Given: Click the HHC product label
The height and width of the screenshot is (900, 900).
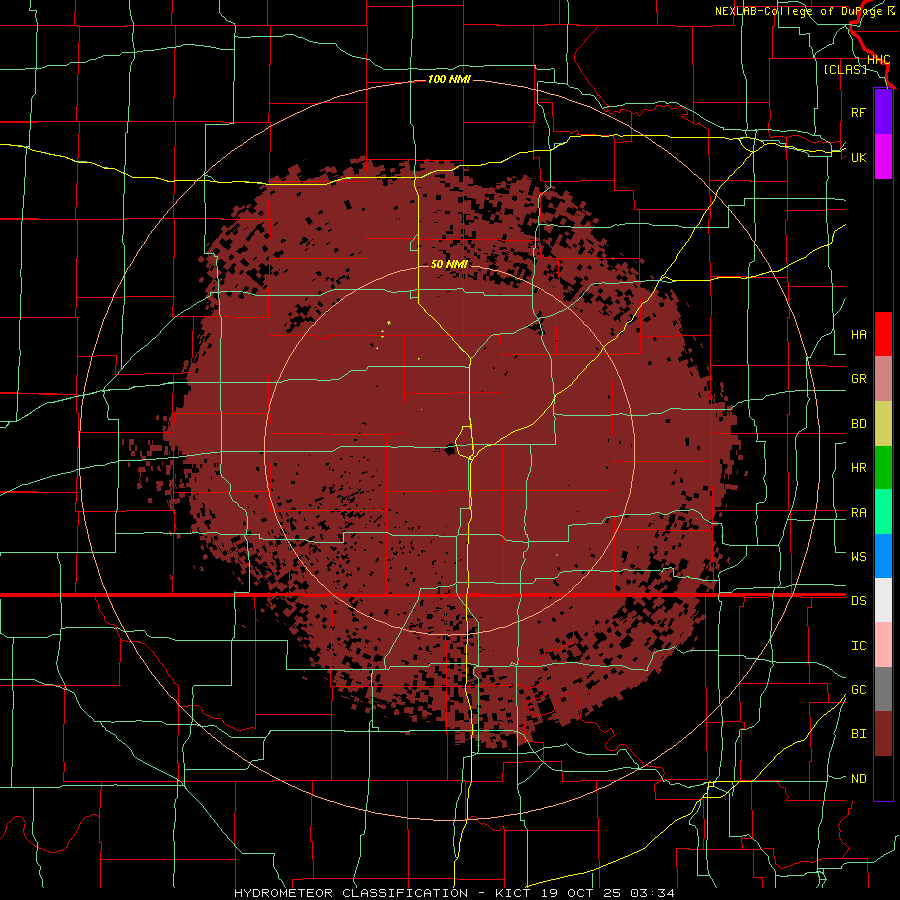Looking at the screenshot, I should pos(878,60).
